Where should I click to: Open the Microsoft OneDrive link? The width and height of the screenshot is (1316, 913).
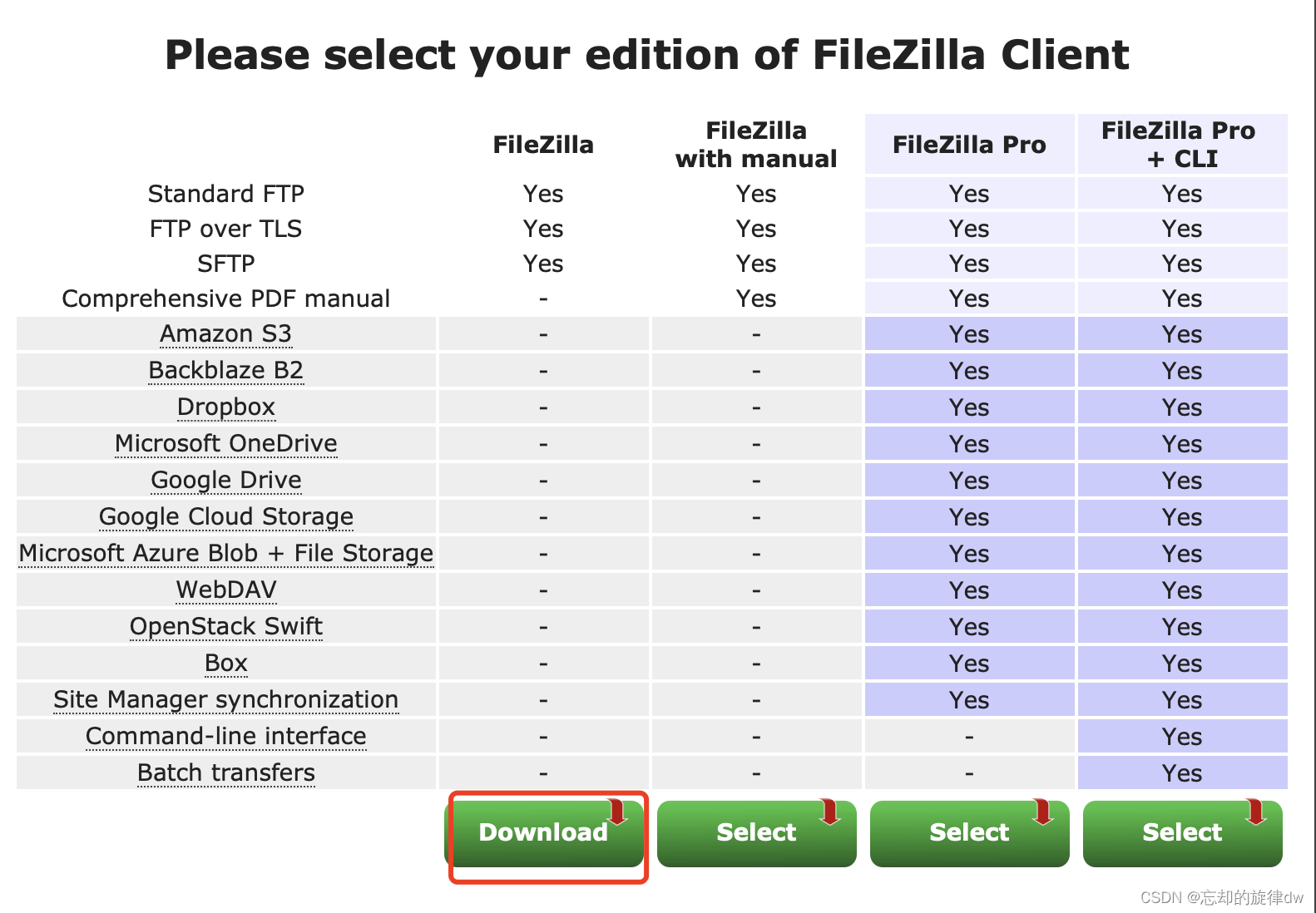225,444
